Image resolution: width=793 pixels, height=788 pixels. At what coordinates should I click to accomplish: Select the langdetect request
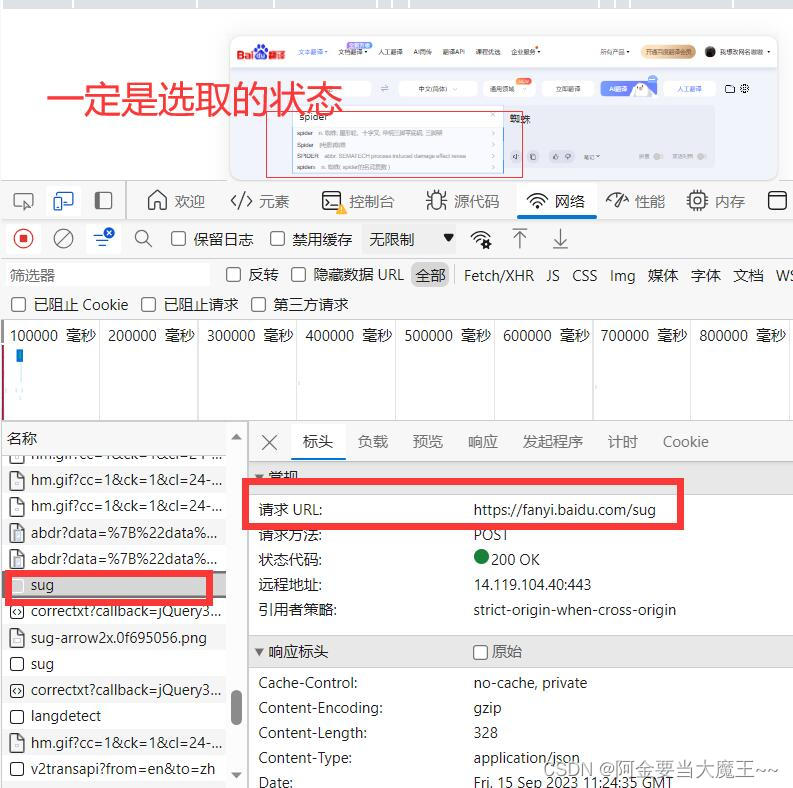(114, 716)
